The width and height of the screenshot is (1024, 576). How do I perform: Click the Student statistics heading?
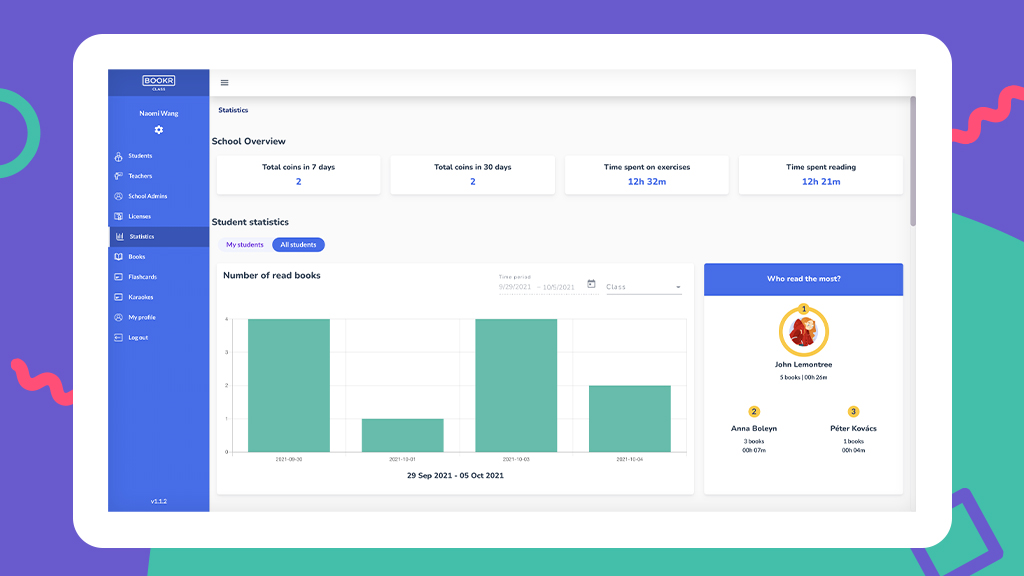point(250,223)
